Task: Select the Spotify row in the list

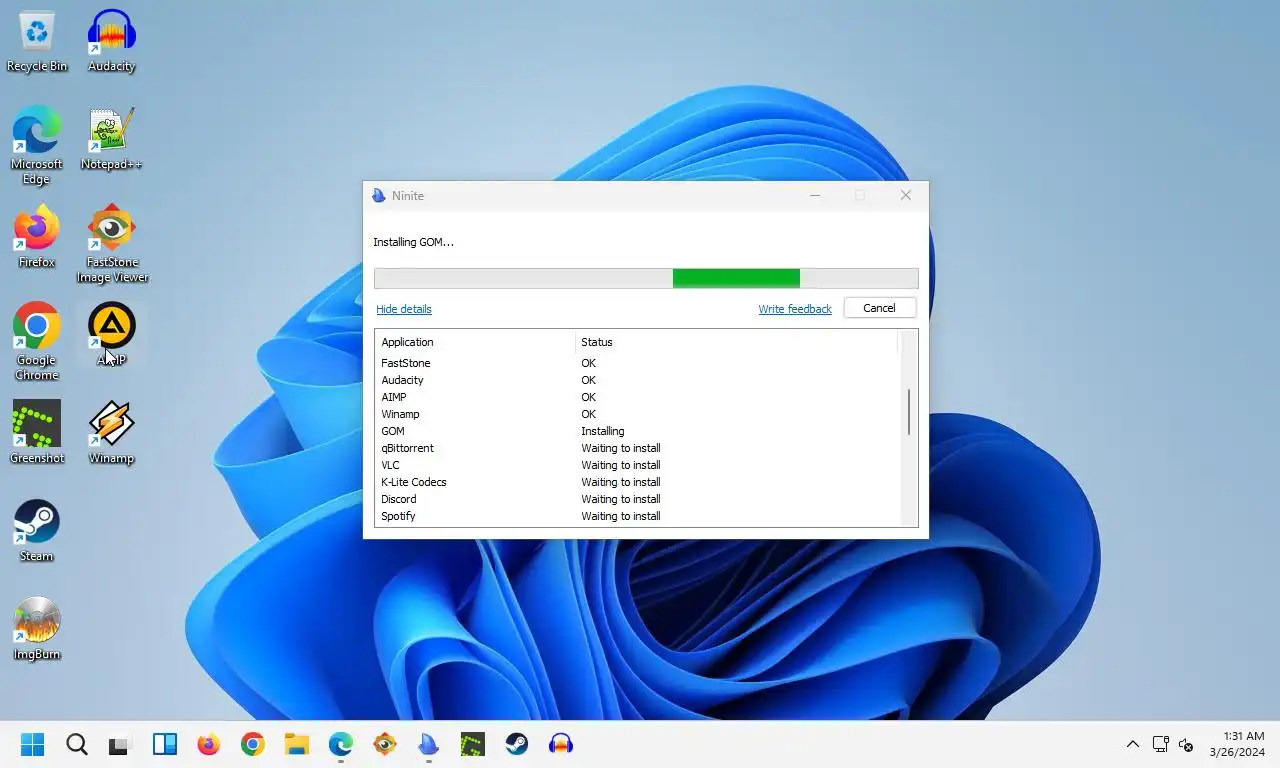Action: [x=637, y=516]
